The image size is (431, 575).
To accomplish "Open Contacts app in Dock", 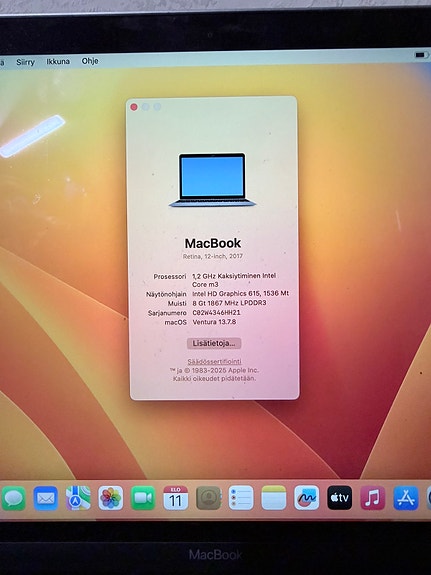I will [x=208, y=498].
